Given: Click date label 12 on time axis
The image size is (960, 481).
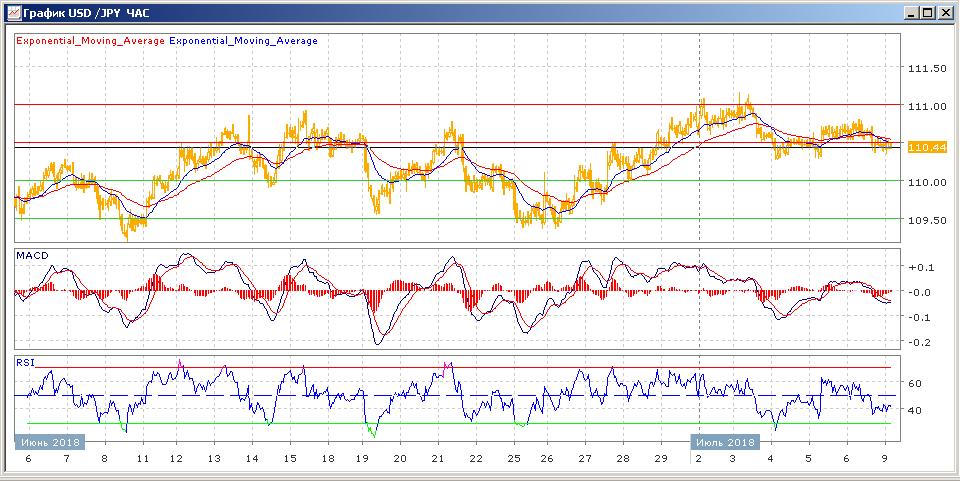Looking at the screenshot, I should pos(176,458).
